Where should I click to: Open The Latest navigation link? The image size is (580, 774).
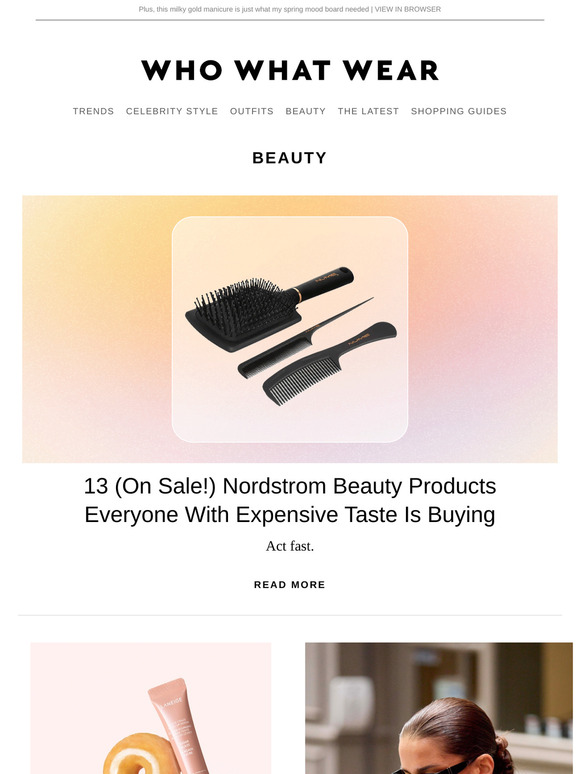tap(368, 111)
